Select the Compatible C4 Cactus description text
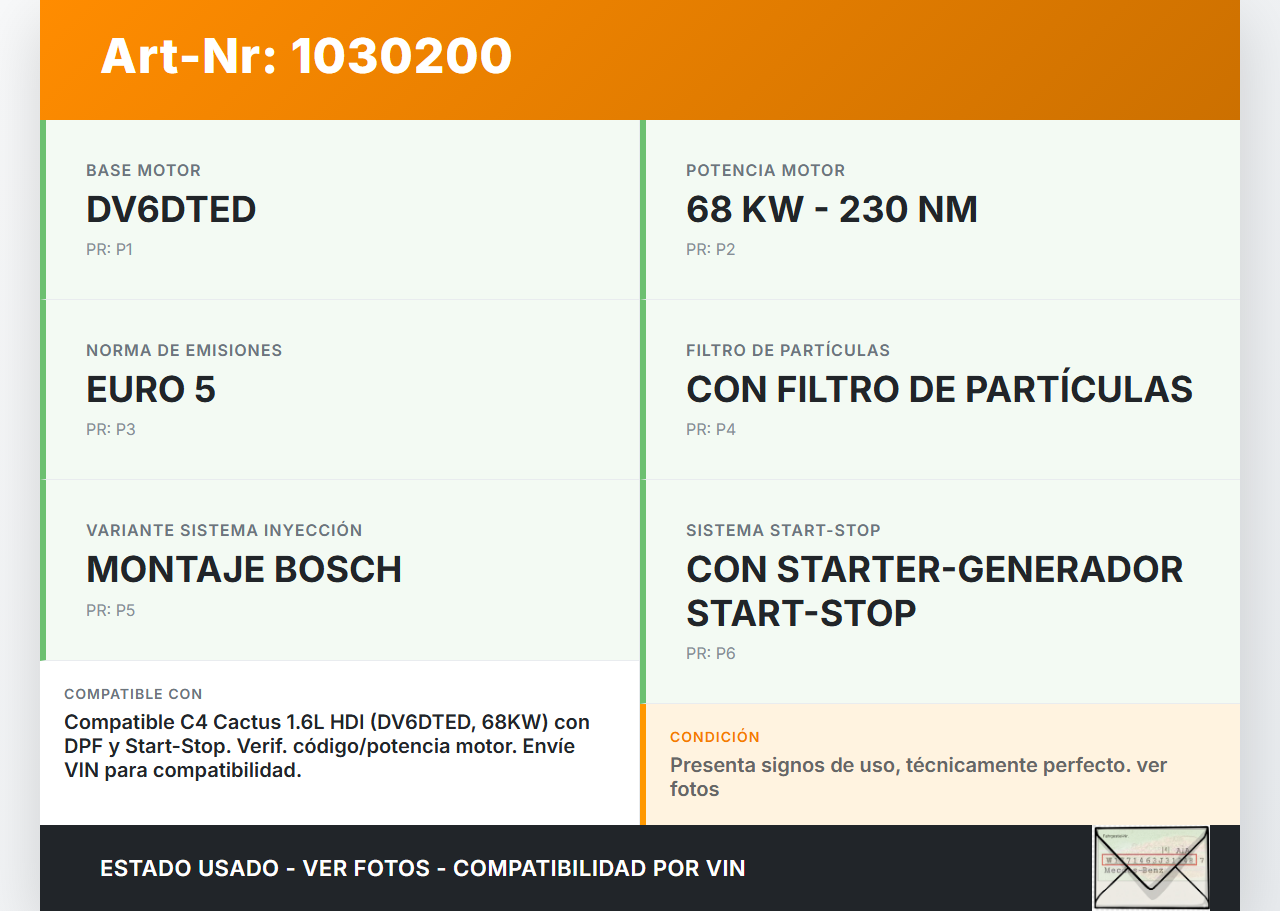 (x=327, y=746)
